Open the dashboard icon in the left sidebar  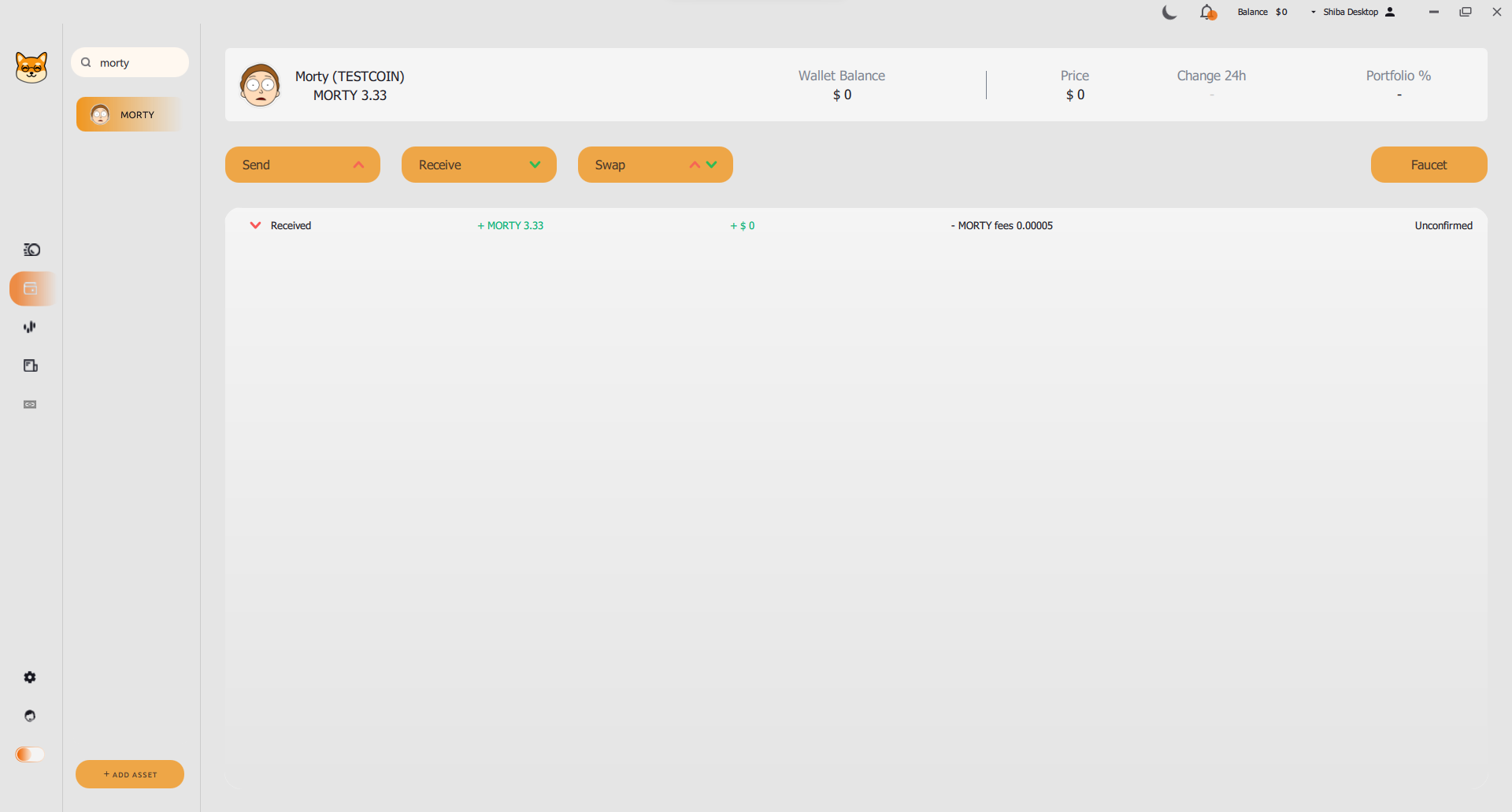click(x=31, y=250)
